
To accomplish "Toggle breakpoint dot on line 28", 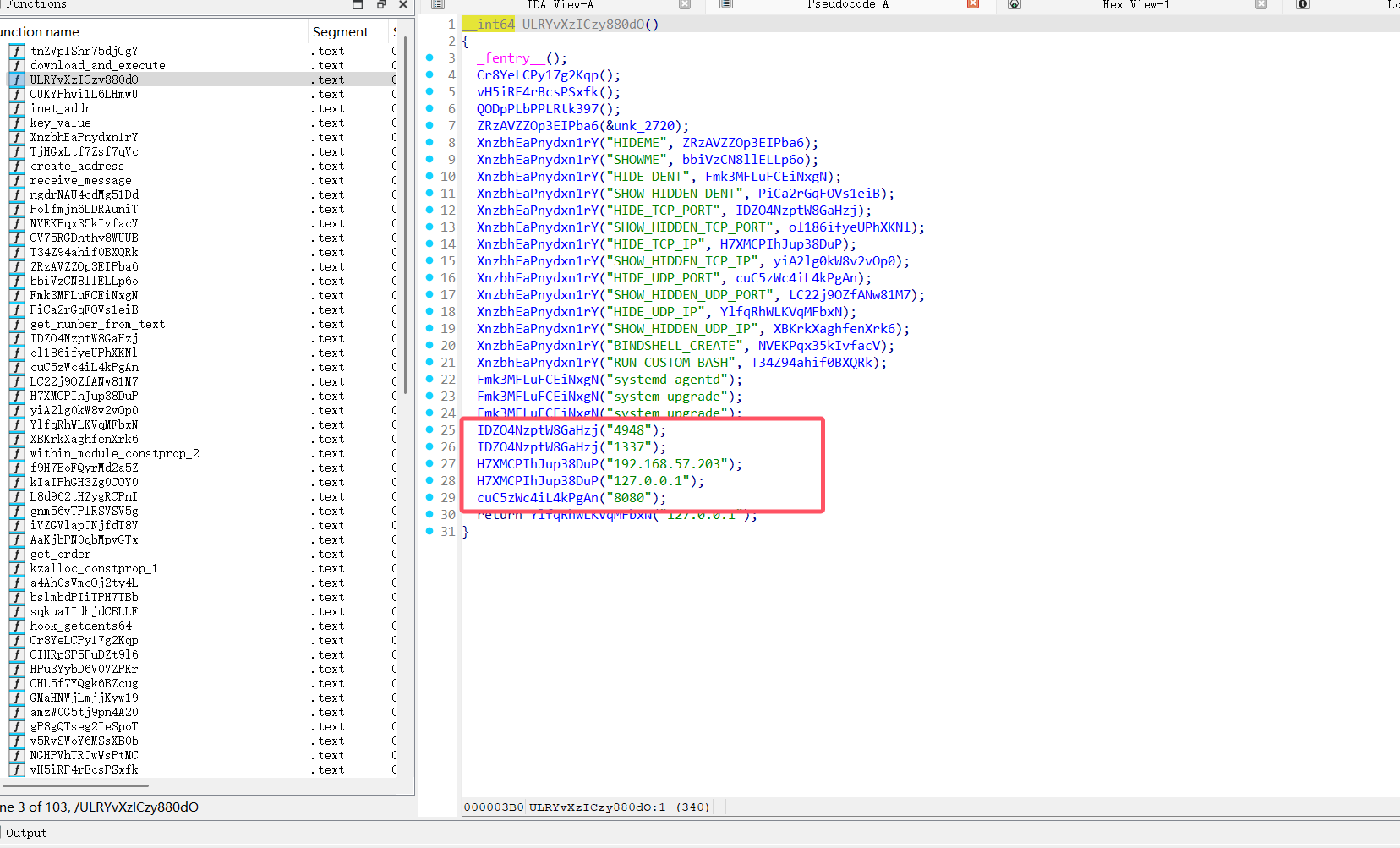I will (x=429, y=480).
